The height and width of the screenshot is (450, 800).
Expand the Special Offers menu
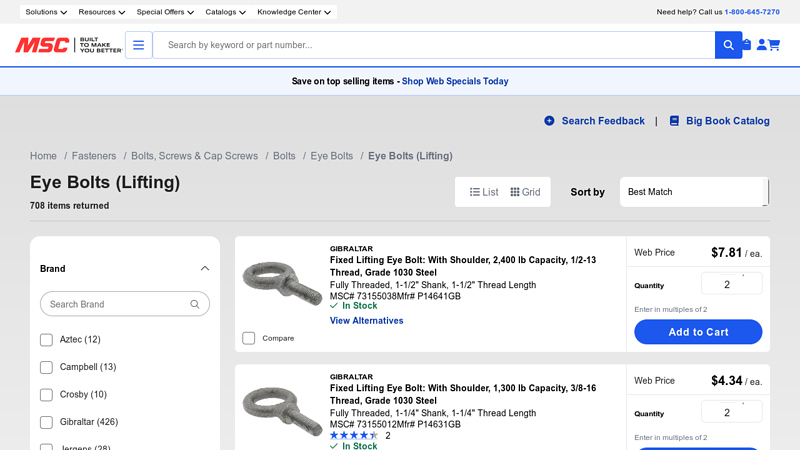[165, 12]
